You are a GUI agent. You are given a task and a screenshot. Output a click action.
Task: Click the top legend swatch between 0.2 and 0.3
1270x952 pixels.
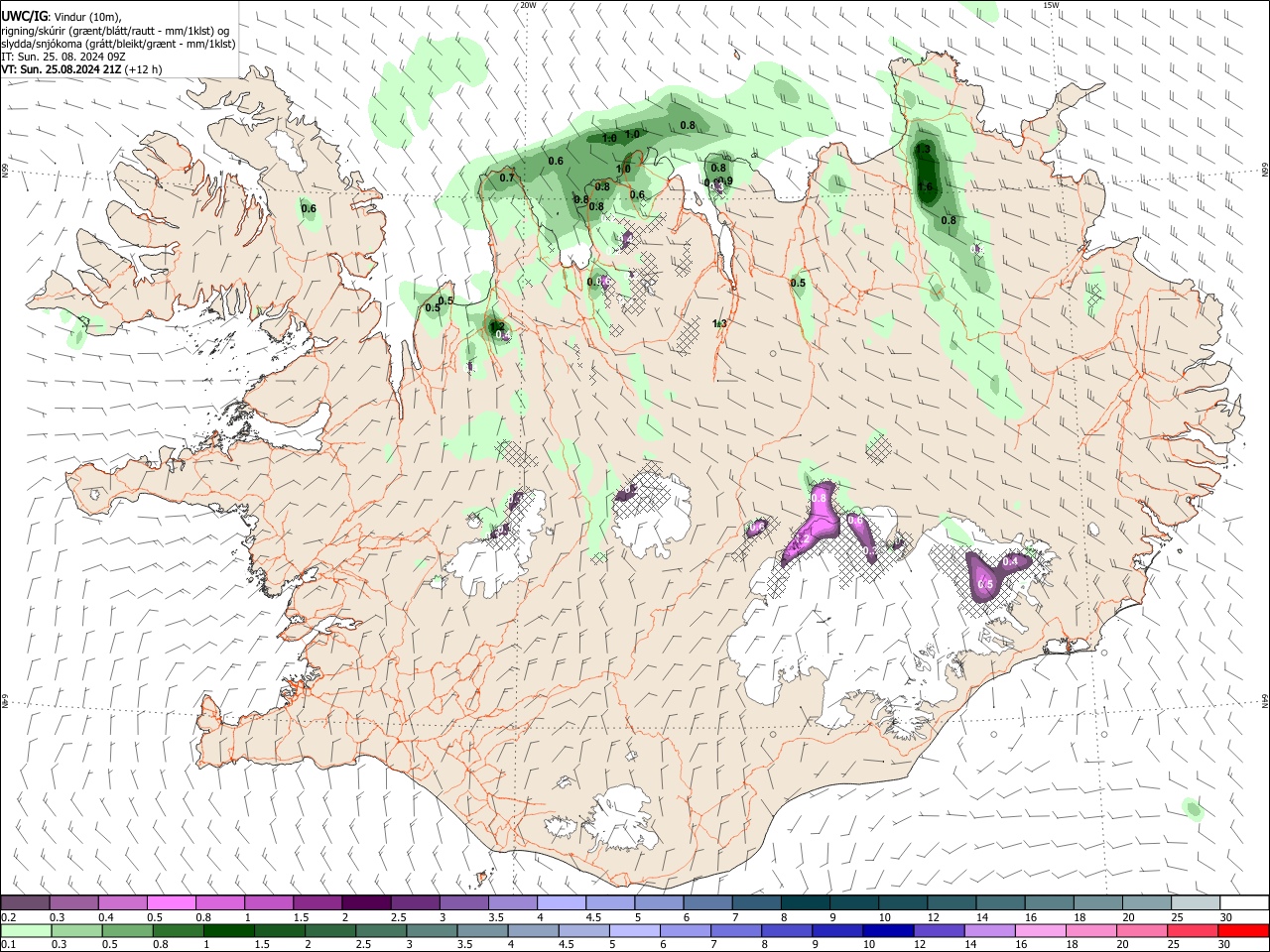tap(25, 902)
